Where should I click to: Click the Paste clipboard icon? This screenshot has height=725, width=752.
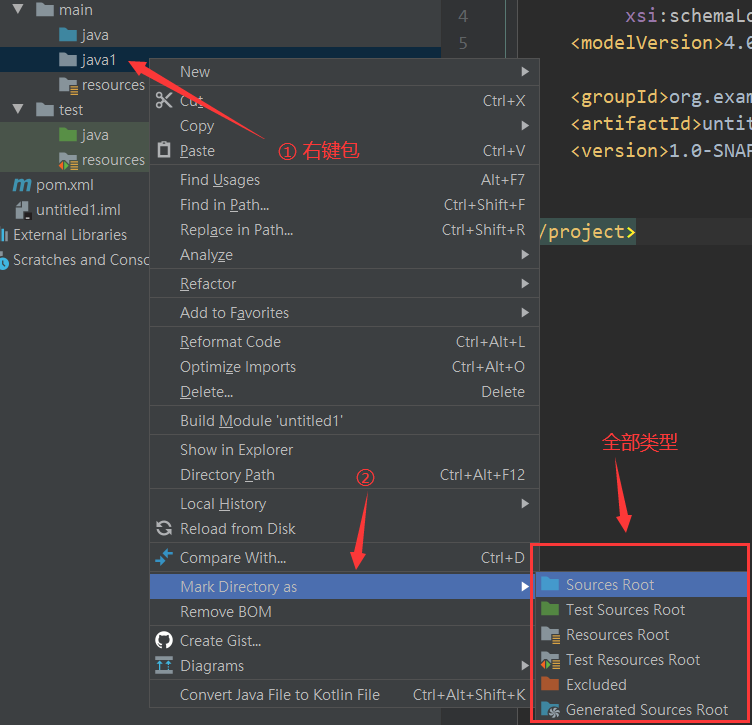(164, 150)
